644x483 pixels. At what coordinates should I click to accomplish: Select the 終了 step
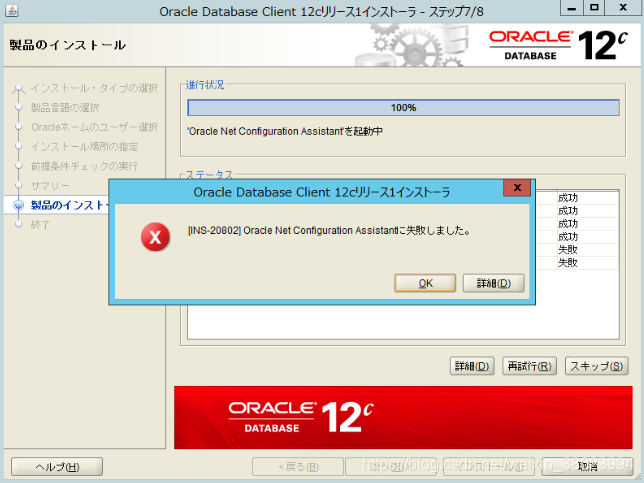(40, 225)
